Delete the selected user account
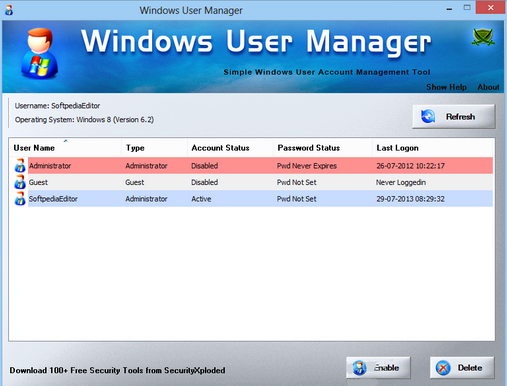This screenshot has width=507, height=386. 462,368
